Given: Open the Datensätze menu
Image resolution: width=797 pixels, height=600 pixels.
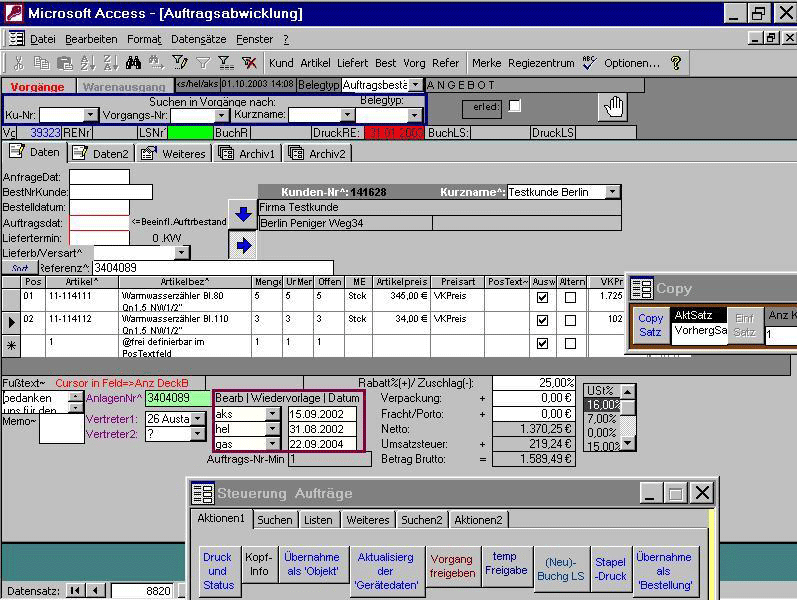Looking at the screenshot, I should pyautogui.click(x=197, y=39).
